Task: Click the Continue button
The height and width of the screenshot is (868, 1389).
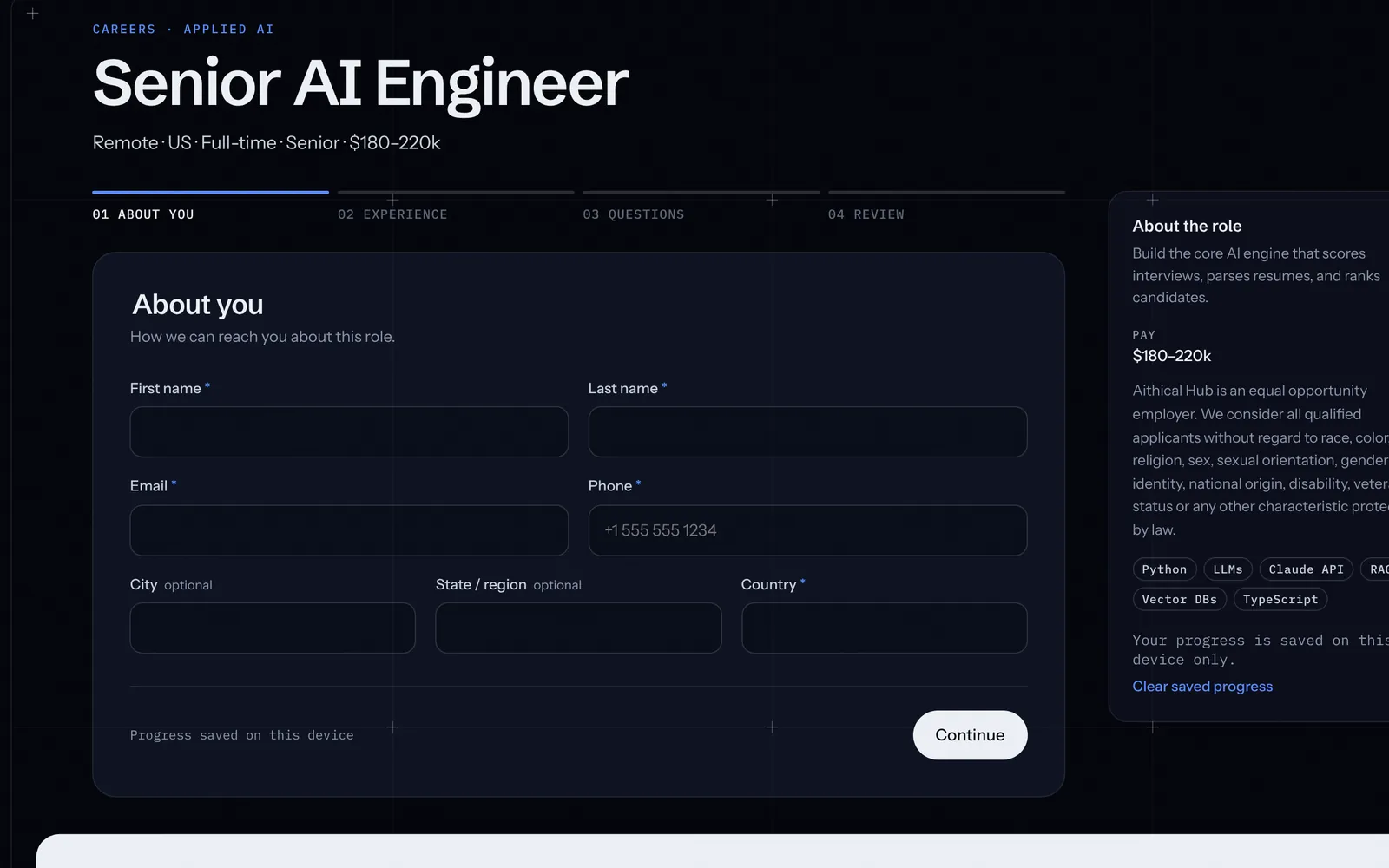Action: pyautogui.click(x=970, y=735)
